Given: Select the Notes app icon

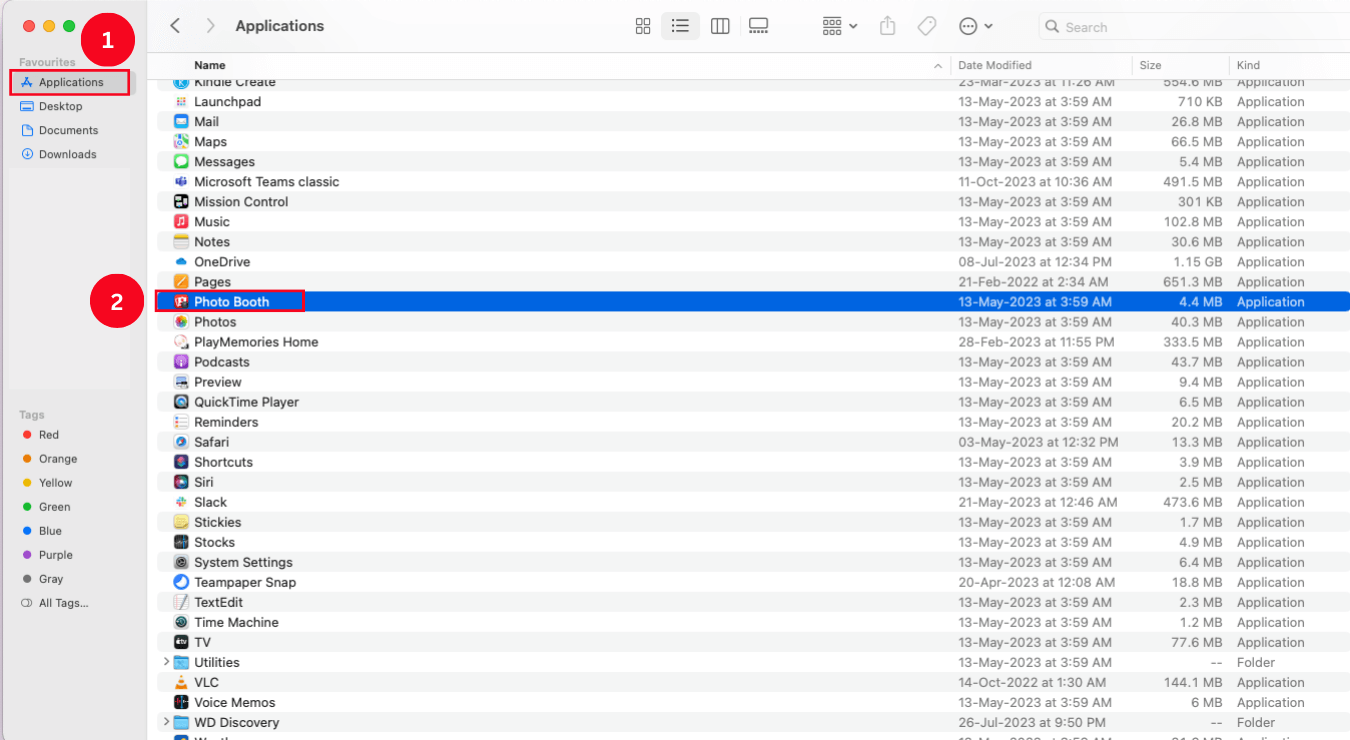Looking at the screenshot, I should [x=181, y=242].
